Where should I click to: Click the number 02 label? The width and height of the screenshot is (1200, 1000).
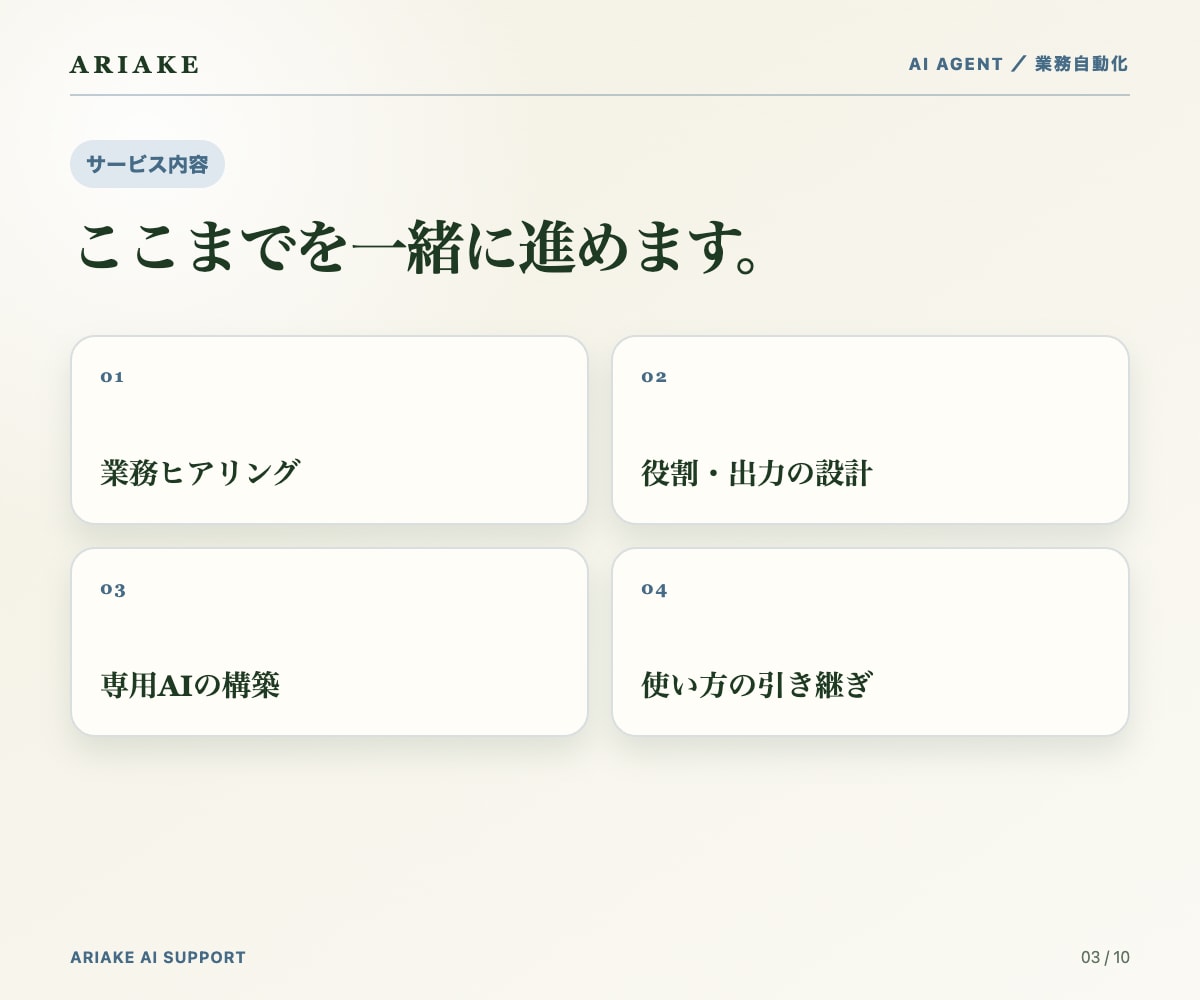point(654,377)
